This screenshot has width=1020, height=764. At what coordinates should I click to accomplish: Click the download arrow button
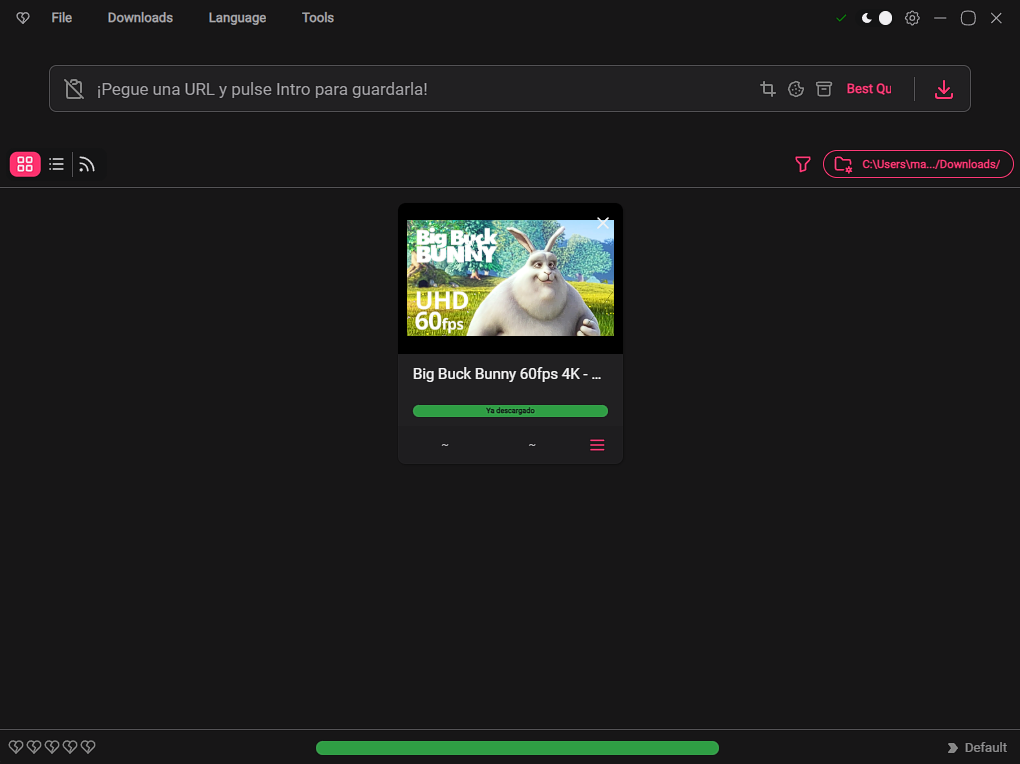click(x=943, y=89)
